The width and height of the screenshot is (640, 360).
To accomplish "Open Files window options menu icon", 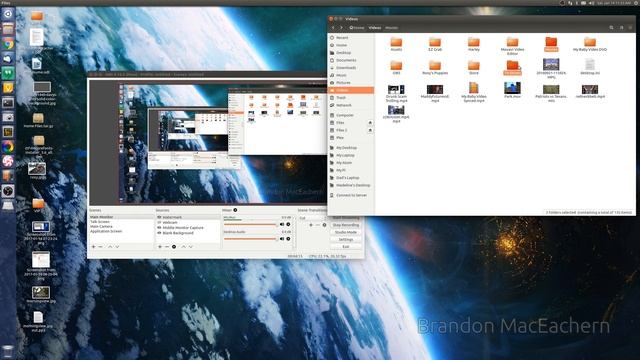I will pyautogui.click(x=630, y=28).
